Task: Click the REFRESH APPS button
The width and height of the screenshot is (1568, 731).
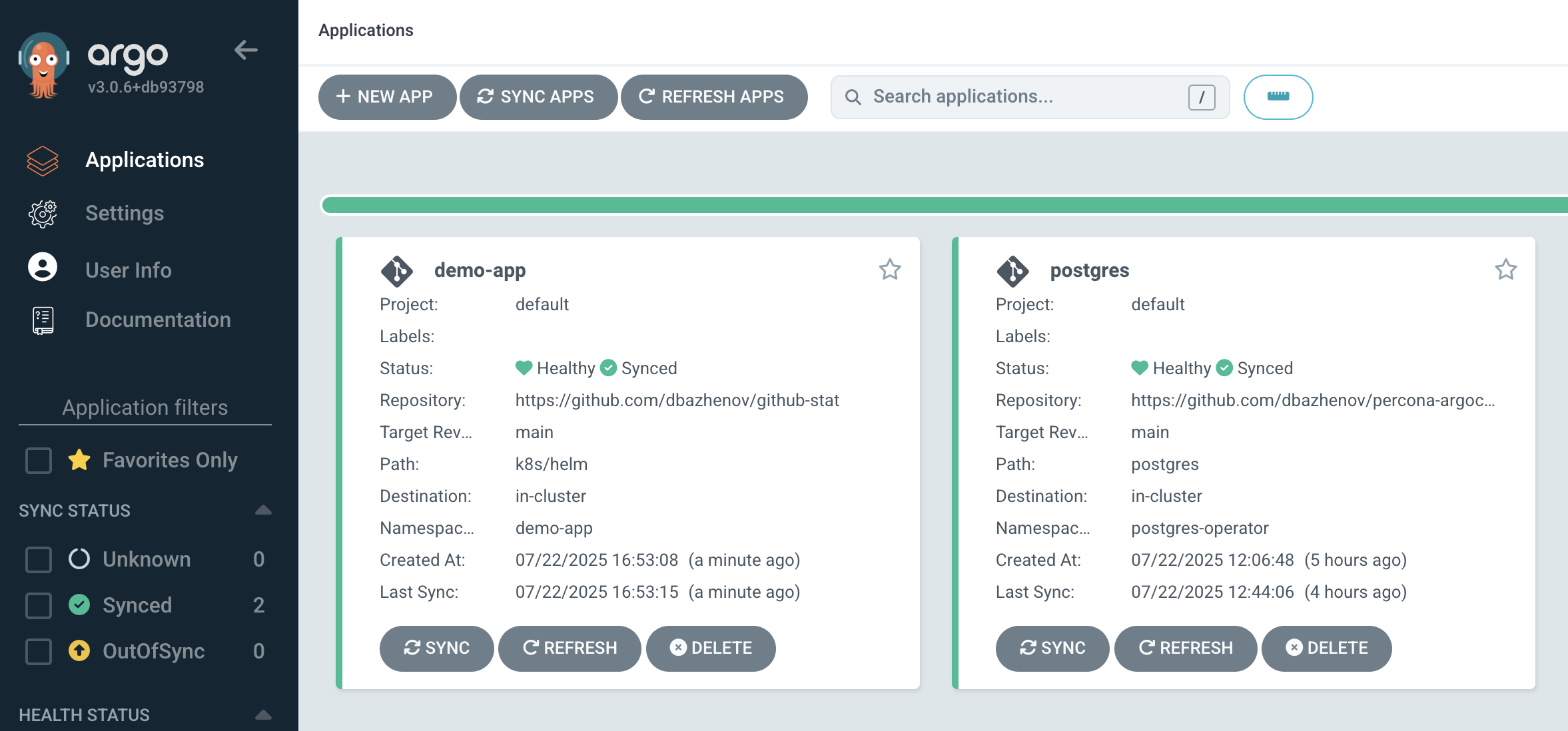Action: [x=713, y=97]
